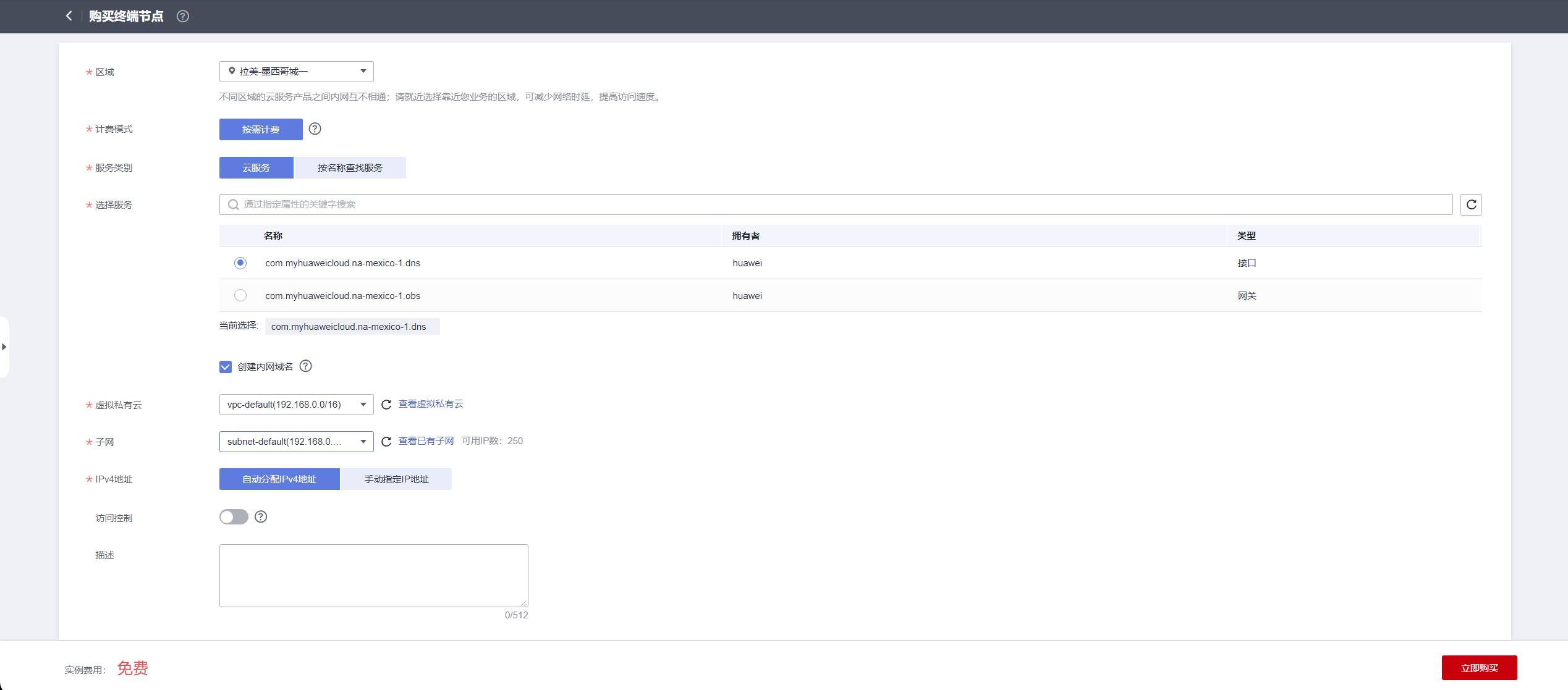Image resolution: width=1568 pixels, height=690 pixels.
Task: Open 查看虚拟私有云 link
Action: coord(431,404)
